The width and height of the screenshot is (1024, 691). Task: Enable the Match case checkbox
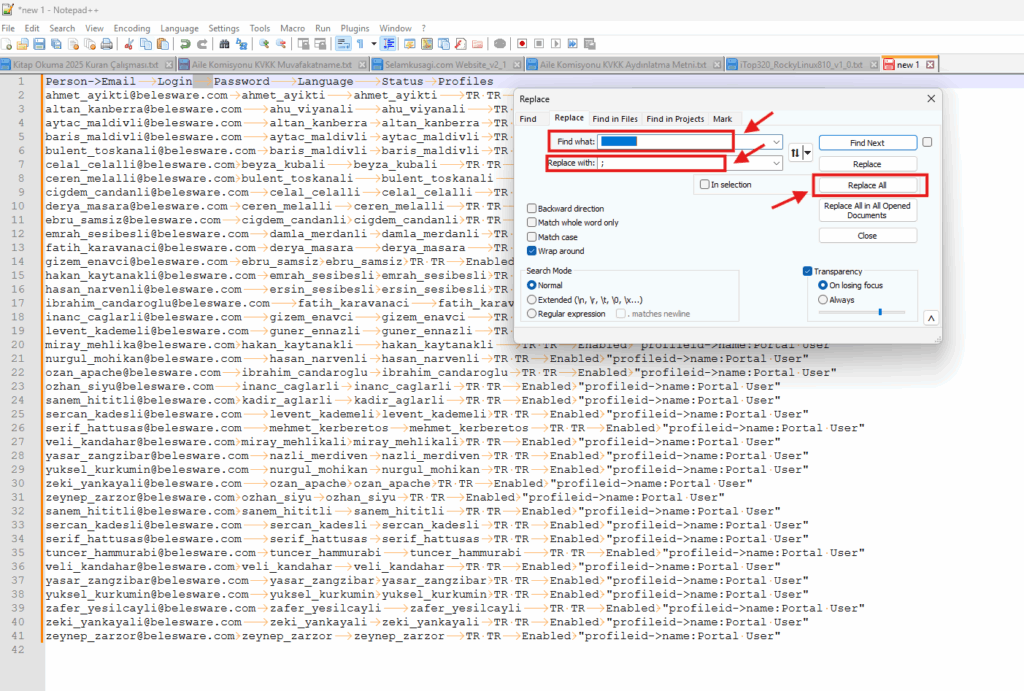tap(532, 237)
